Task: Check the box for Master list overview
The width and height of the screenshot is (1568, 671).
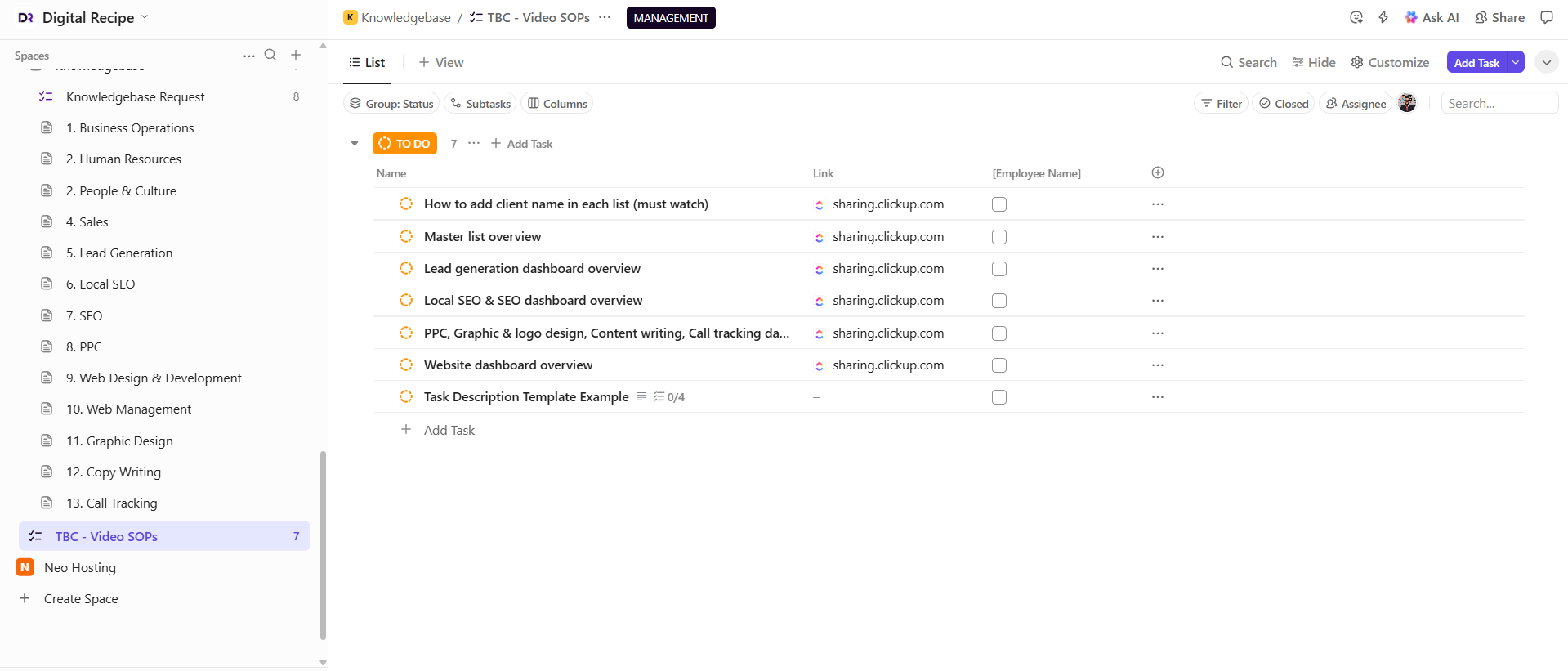Action: [998, 237]
